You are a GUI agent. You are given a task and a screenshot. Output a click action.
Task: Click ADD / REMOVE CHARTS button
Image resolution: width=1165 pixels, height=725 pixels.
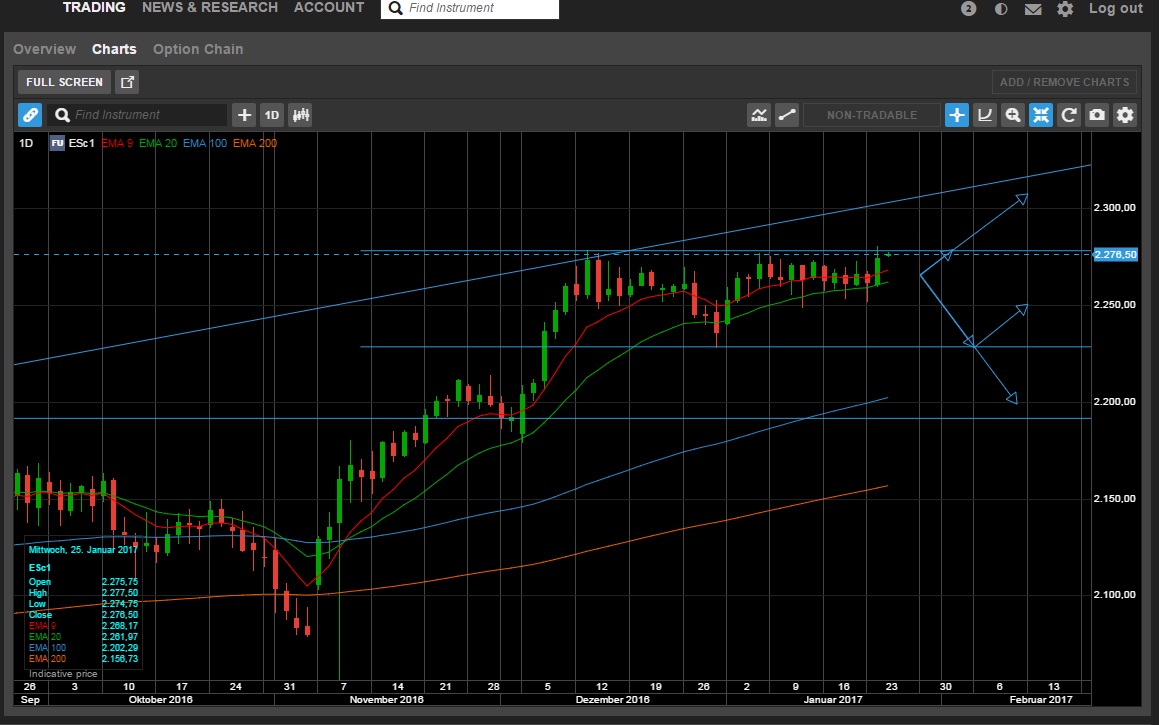tap(1064, 82)
